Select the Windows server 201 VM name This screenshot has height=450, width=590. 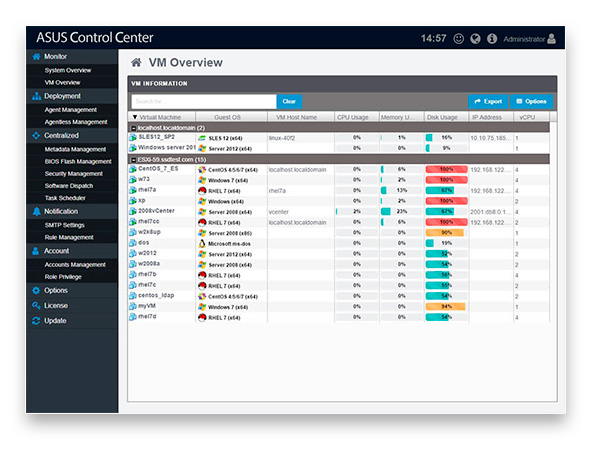click(167, 147)
